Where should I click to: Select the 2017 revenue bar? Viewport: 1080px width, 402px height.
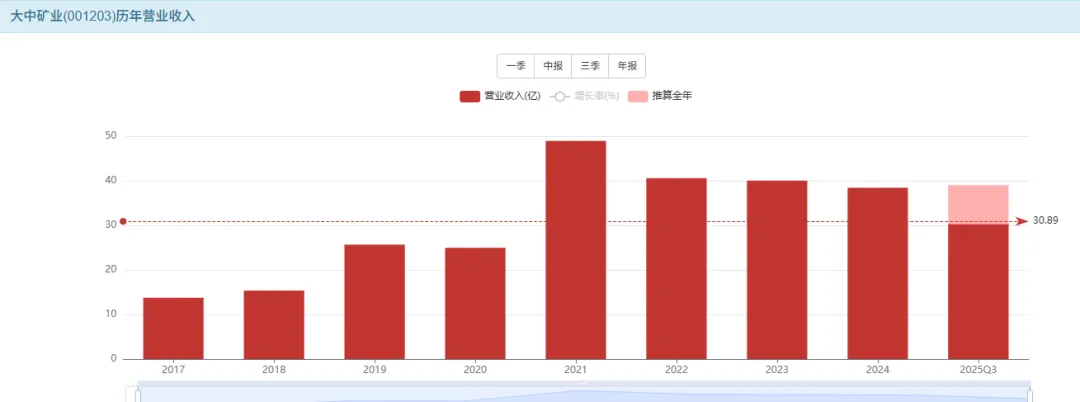pyautogui.click(x=174, y=328)
